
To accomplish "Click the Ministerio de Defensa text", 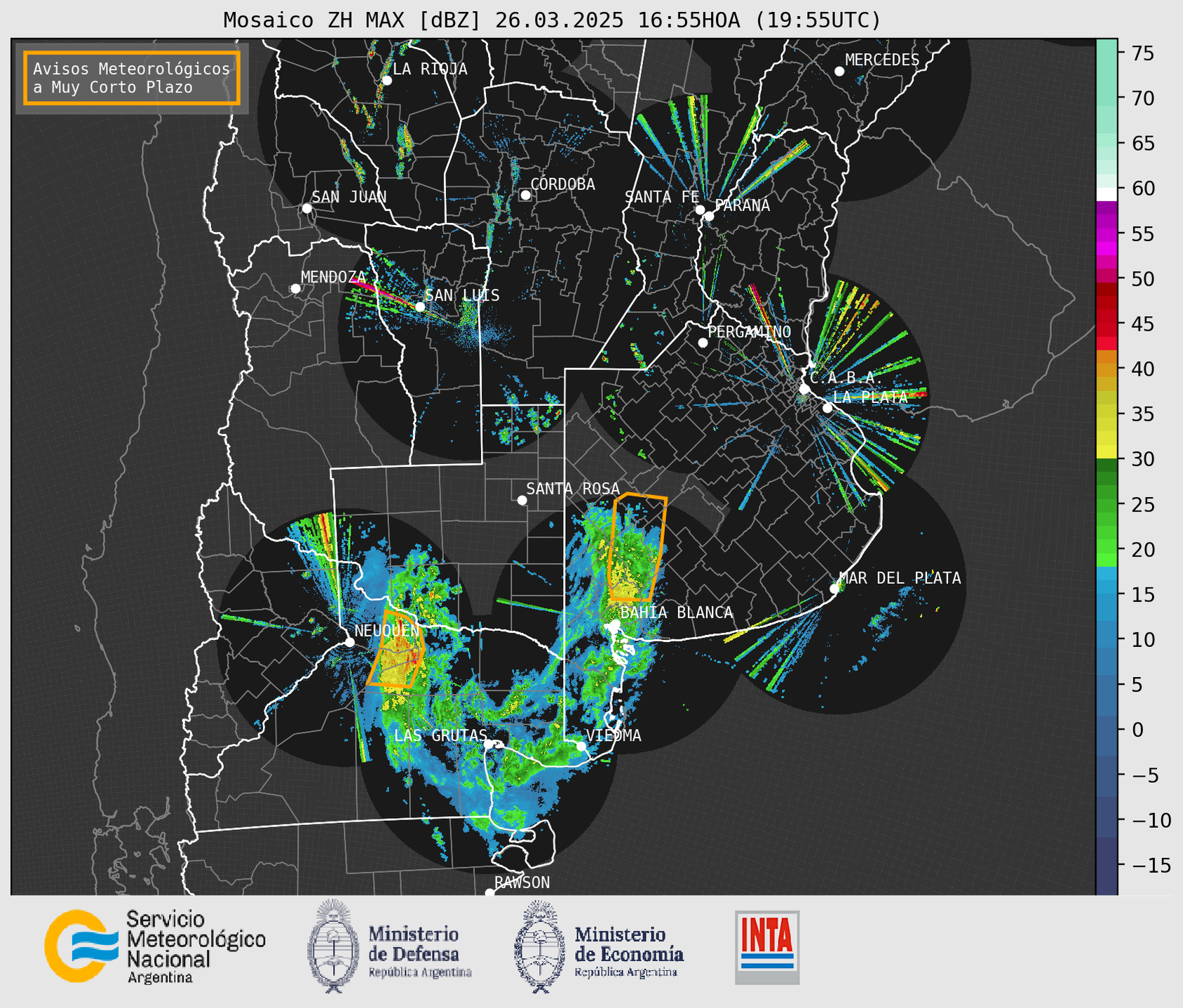I will pyautogui.click(x=419, y=951).
